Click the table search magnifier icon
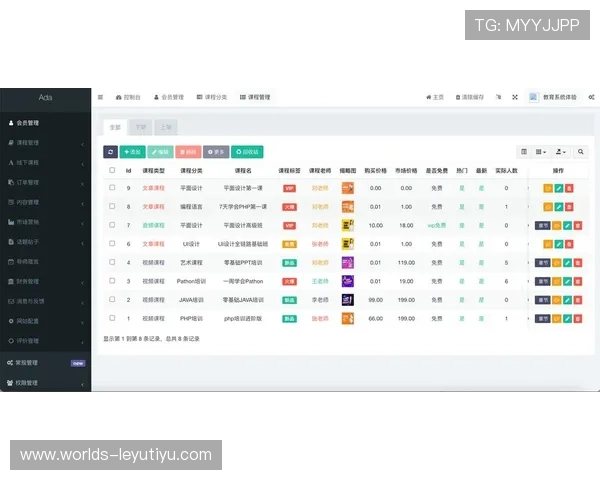600x480 pixels. tap(580, 152)
